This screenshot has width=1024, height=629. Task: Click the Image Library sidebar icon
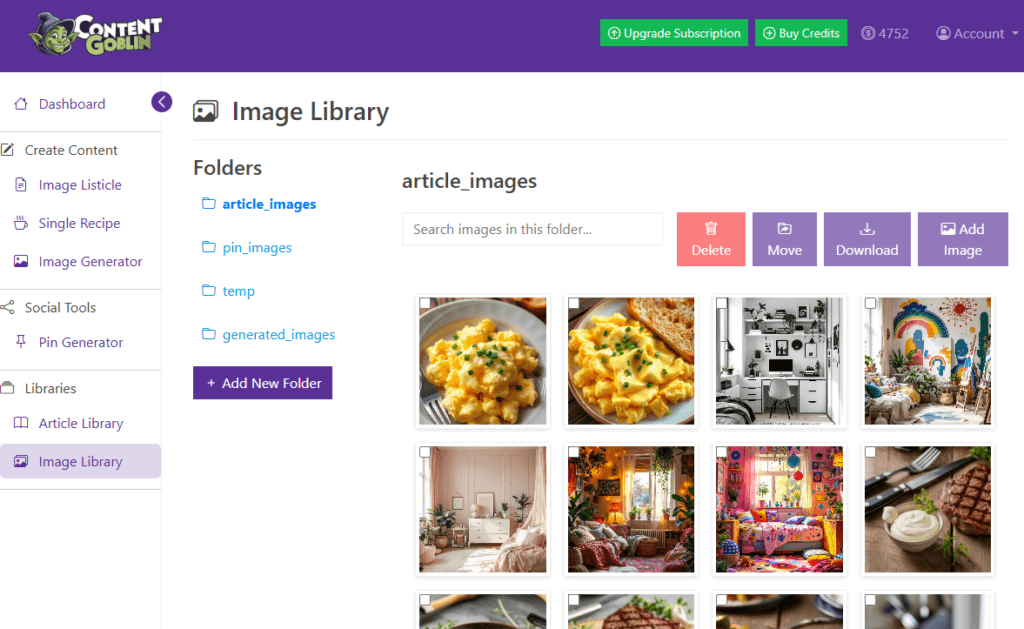click(21, 461)
